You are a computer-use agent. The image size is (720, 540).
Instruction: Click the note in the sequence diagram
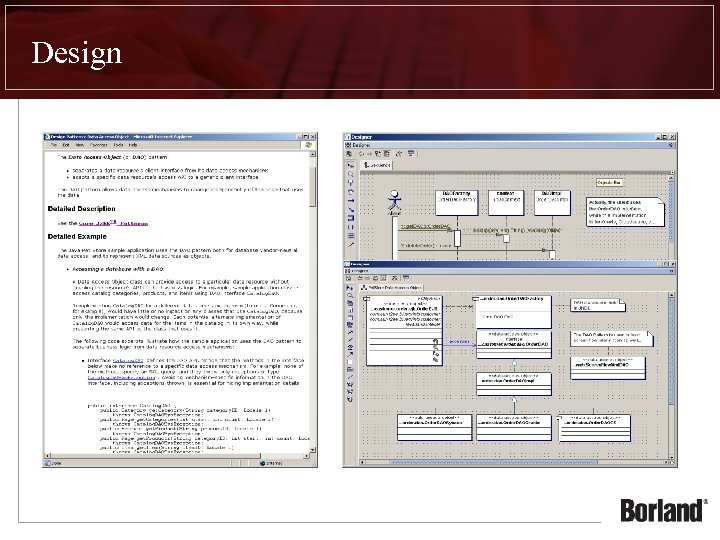pos(625,212)
